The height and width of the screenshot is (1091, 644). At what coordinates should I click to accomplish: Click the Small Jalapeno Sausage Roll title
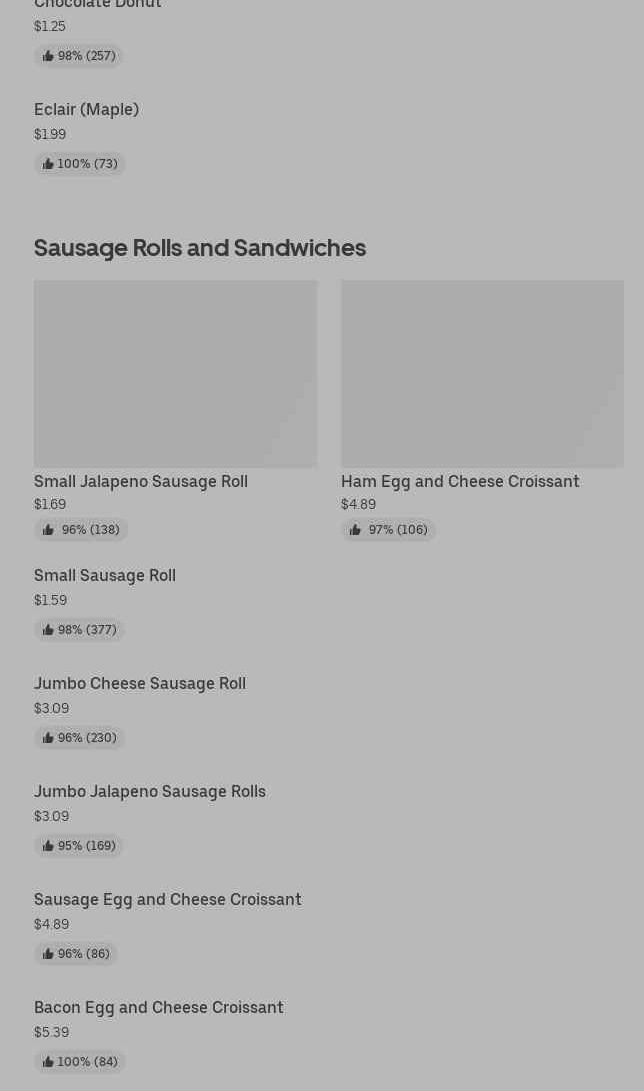tap(141, 482)
